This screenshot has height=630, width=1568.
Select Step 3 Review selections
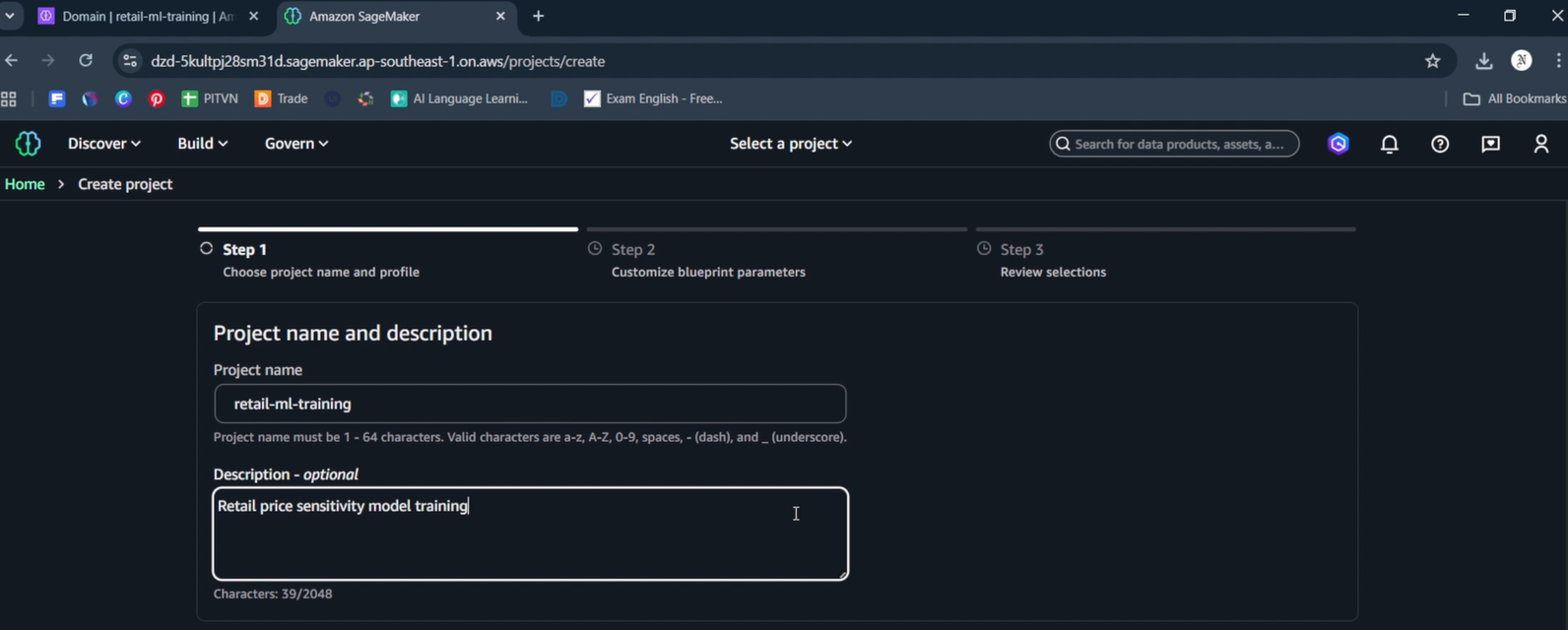click(1053, 272)
